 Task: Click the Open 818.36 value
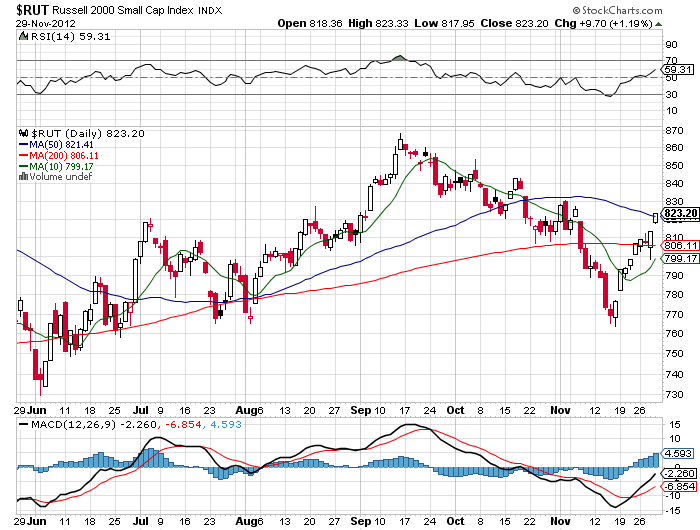pos(310,23)
